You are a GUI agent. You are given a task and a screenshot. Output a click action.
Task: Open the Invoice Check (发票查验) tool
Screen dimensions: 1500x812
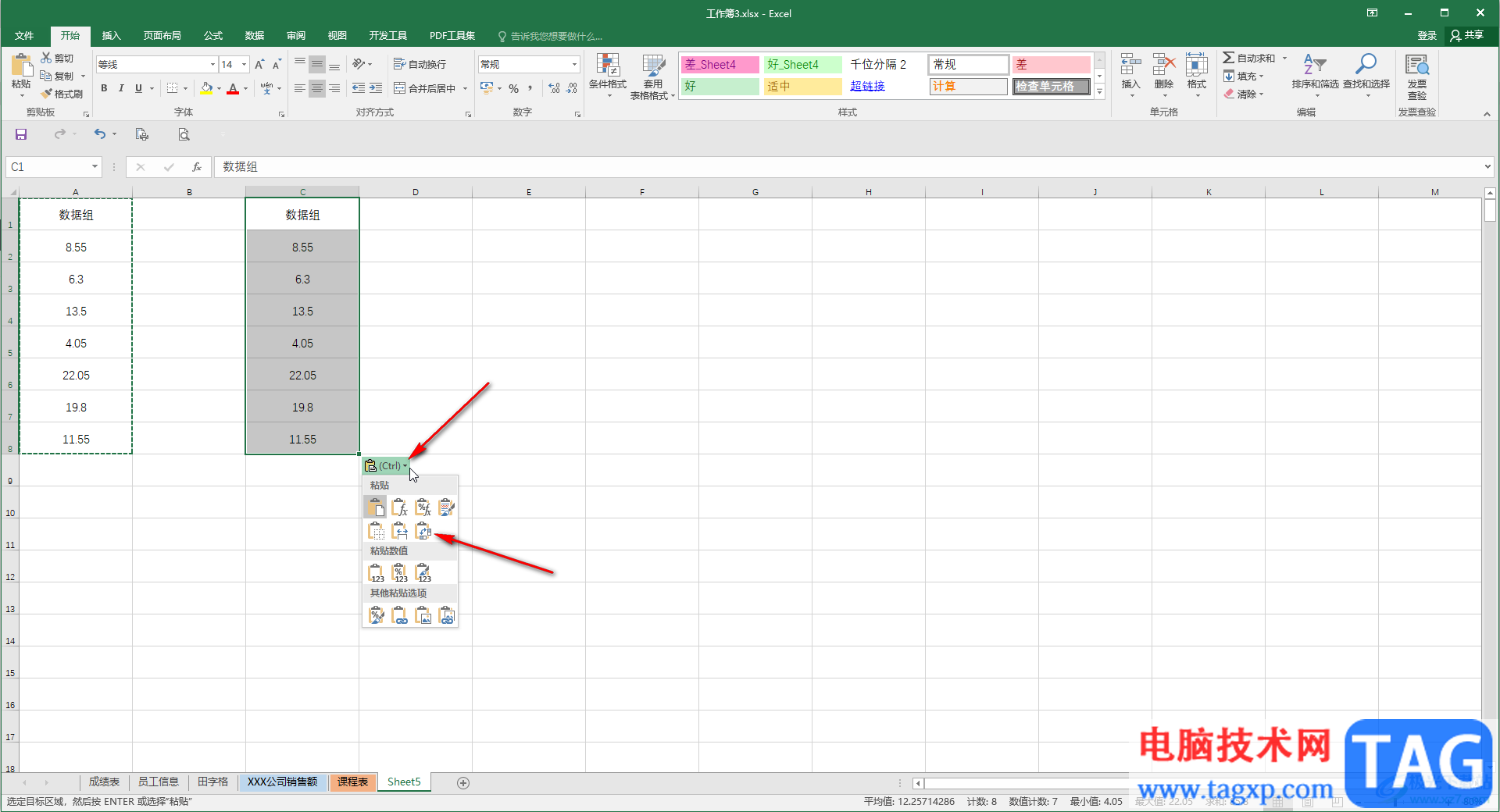click(x=1417, y=77)
